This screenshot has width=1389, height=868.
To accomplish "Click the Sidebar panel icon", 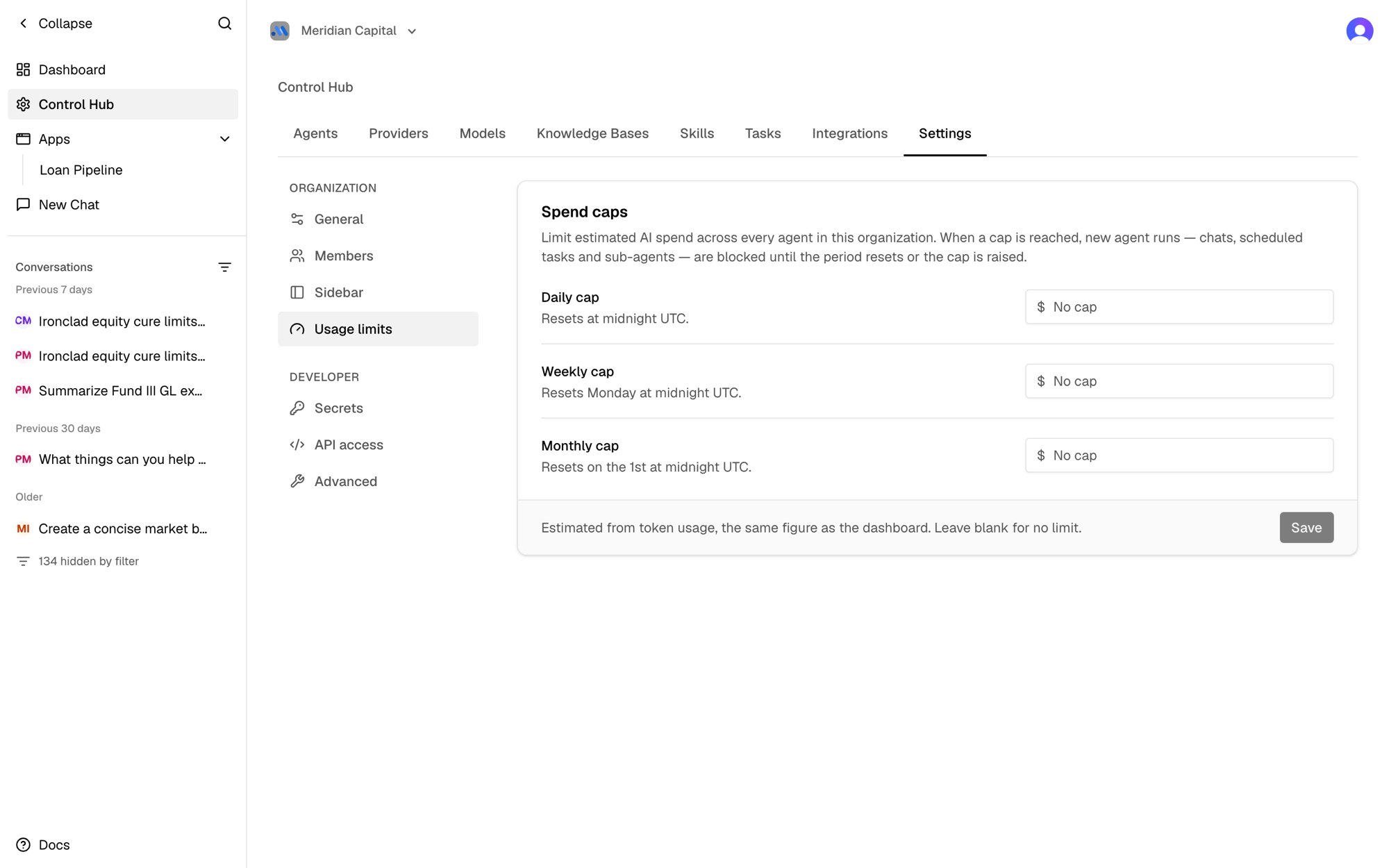I will click(x=297, y=292).
